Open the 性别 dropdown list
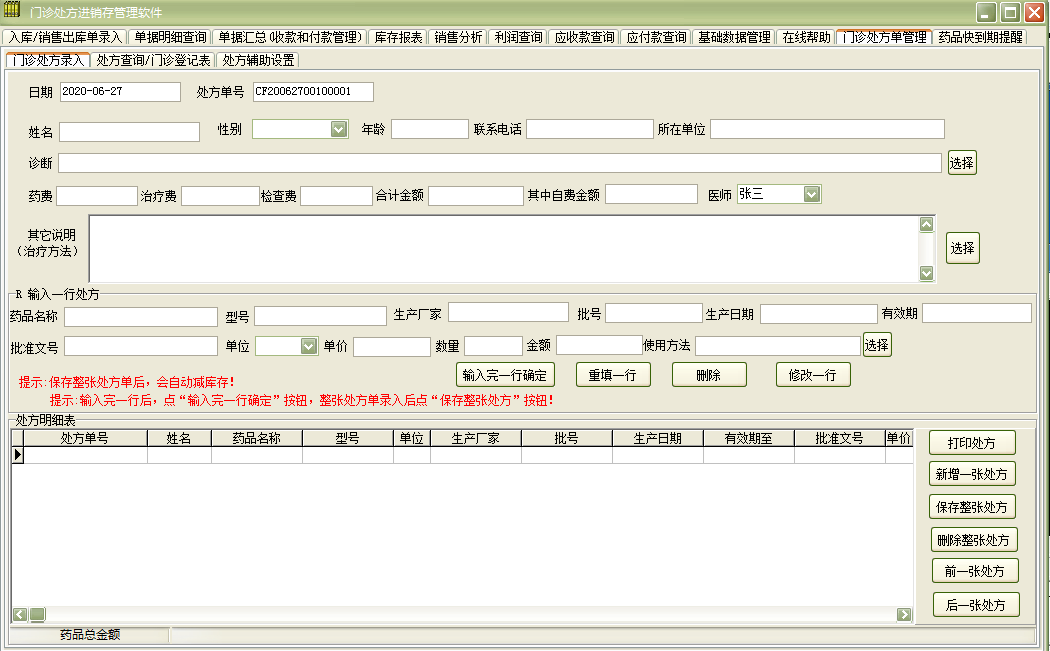Screen dimensions: 1050x651 point(339,129)
